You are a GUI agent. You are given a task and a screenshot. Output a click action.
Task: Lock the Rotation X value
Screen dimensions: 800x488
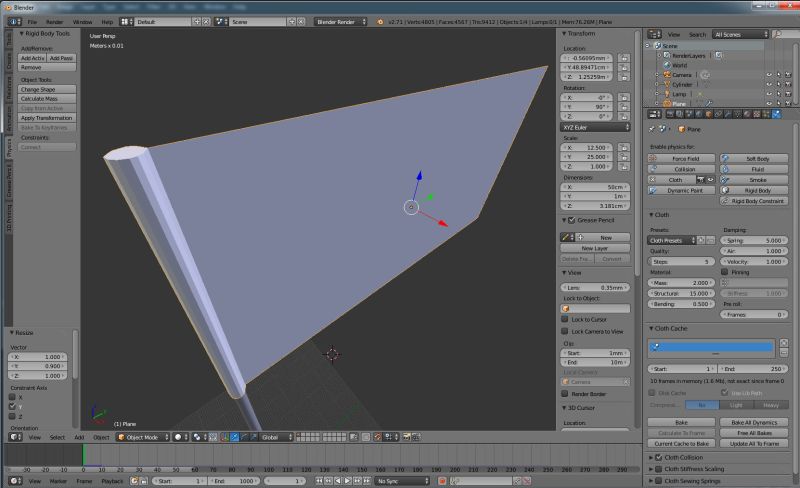click(x=623, y=97)
